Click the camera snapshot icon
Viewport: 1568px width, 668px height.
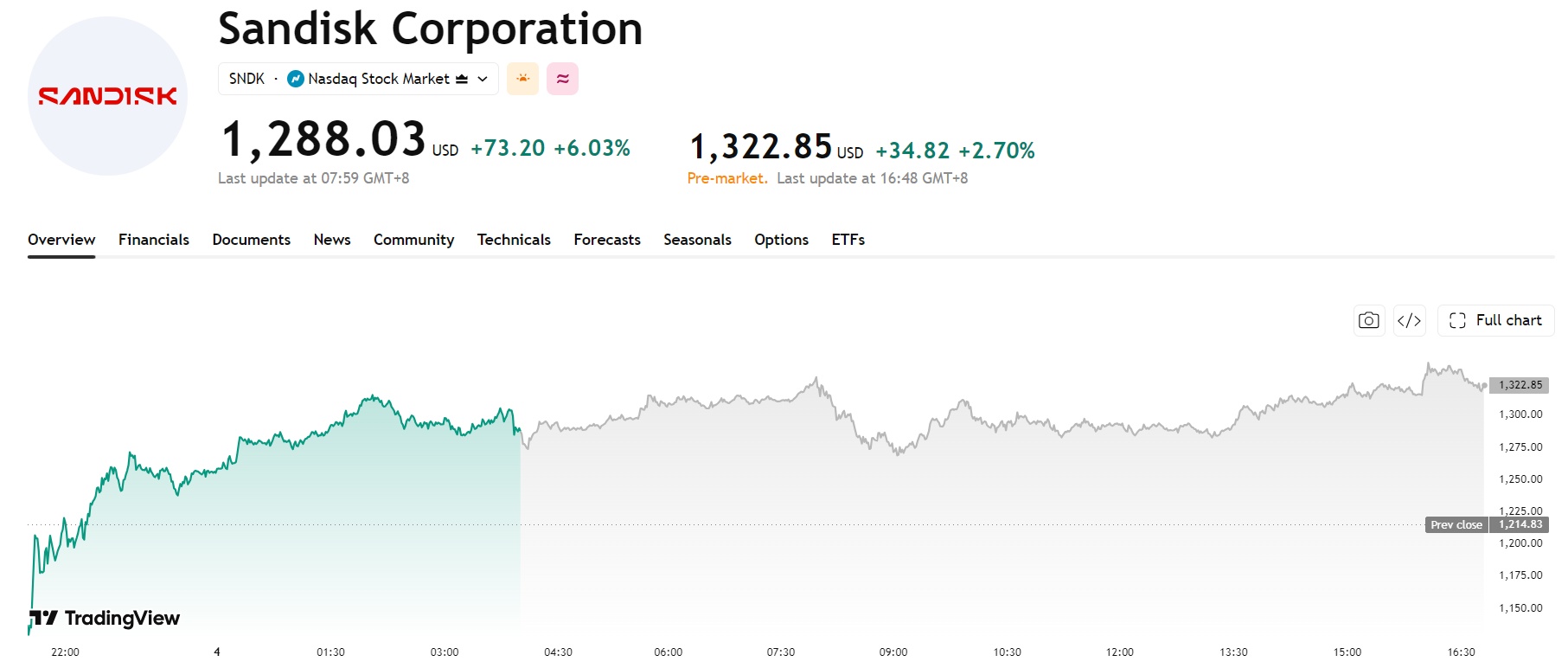click(1368, 320)
